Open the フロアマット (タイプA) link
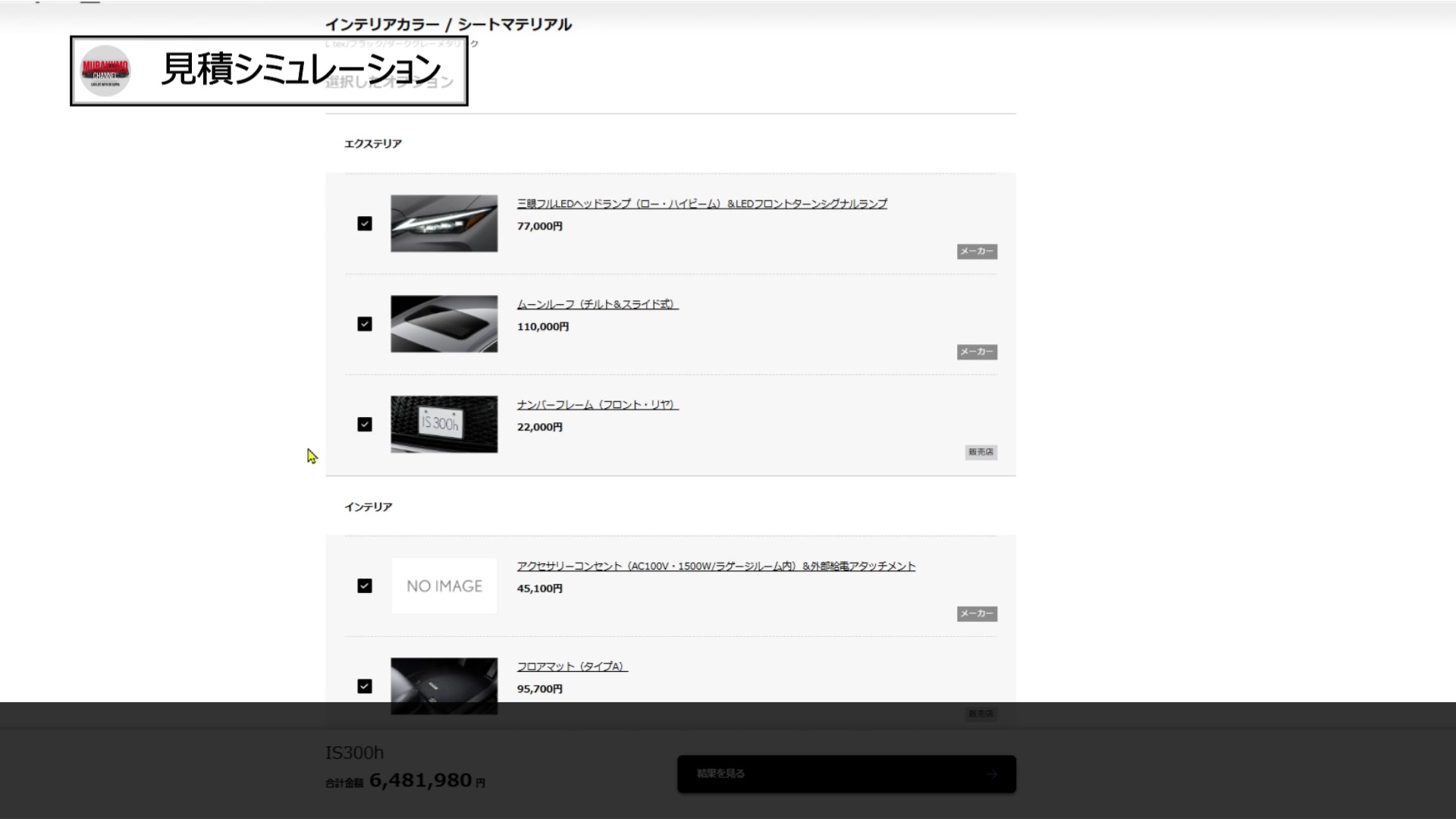Viewport: 1456px width, 819px height. coord(573,667)
